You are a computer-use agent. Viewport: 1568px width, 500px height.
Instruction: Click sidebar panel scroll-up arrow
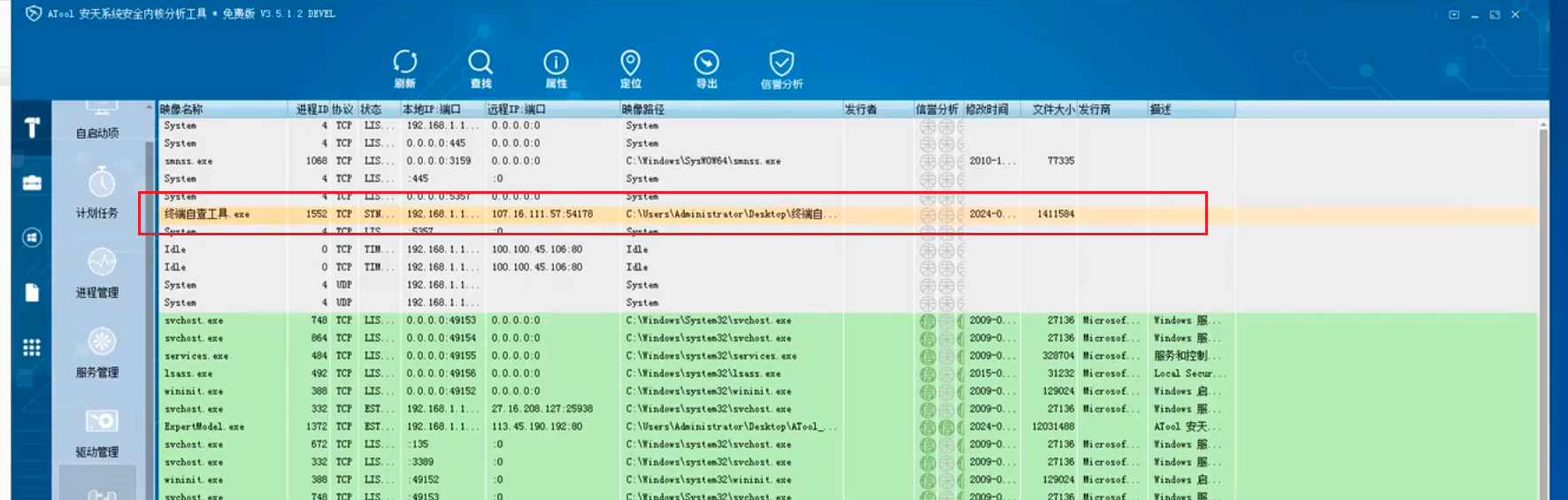click(x=149, y=107)
